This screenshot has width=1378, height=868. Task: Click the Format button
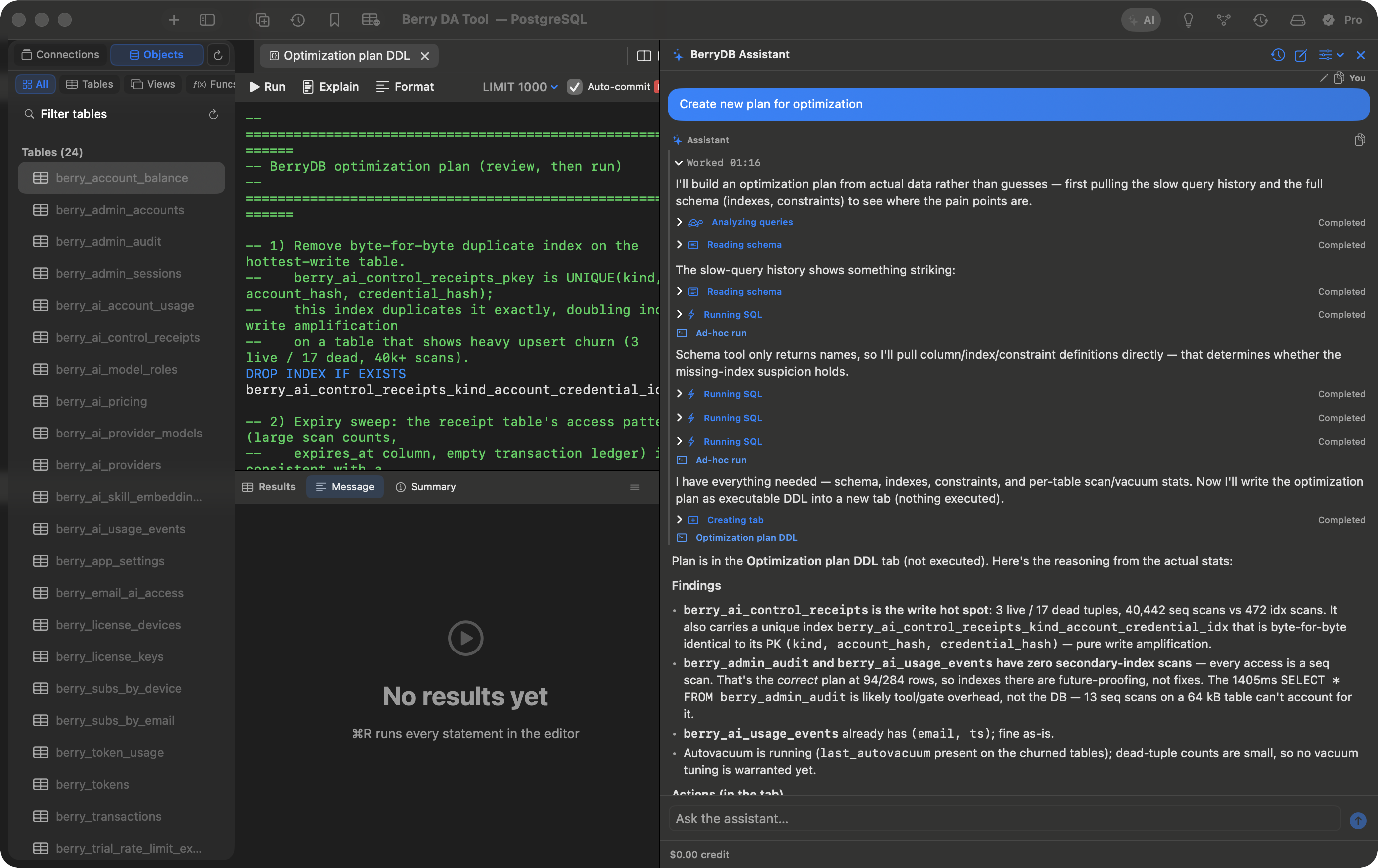point(405,87)
